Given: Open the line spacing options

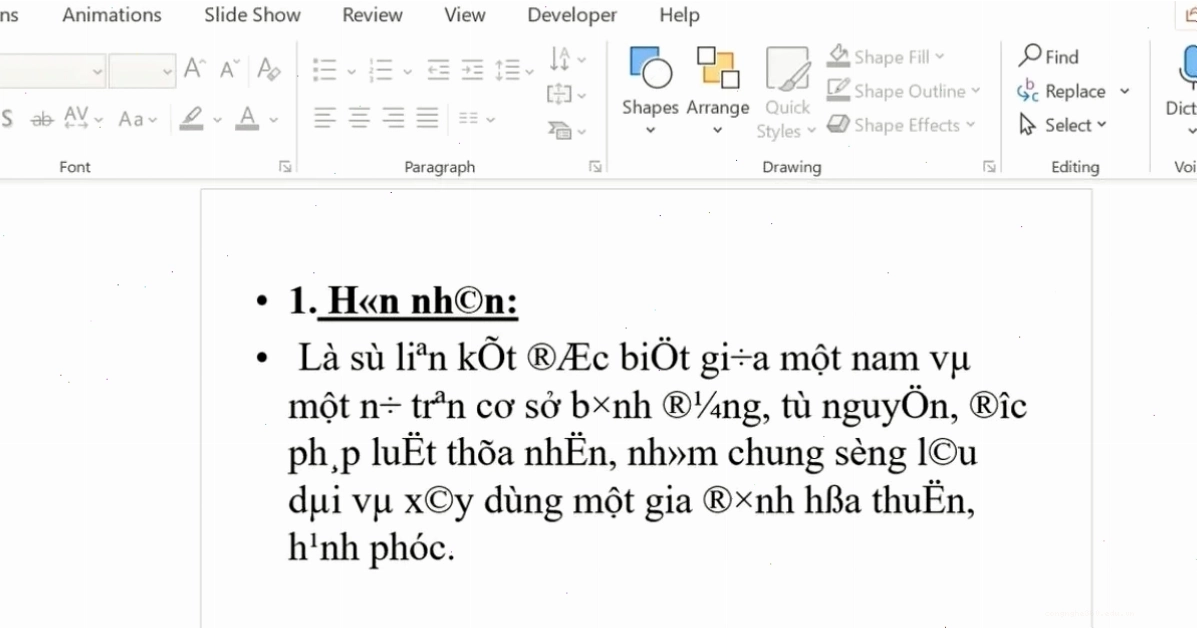Looking at the screenshot, I should coord(513,70).
